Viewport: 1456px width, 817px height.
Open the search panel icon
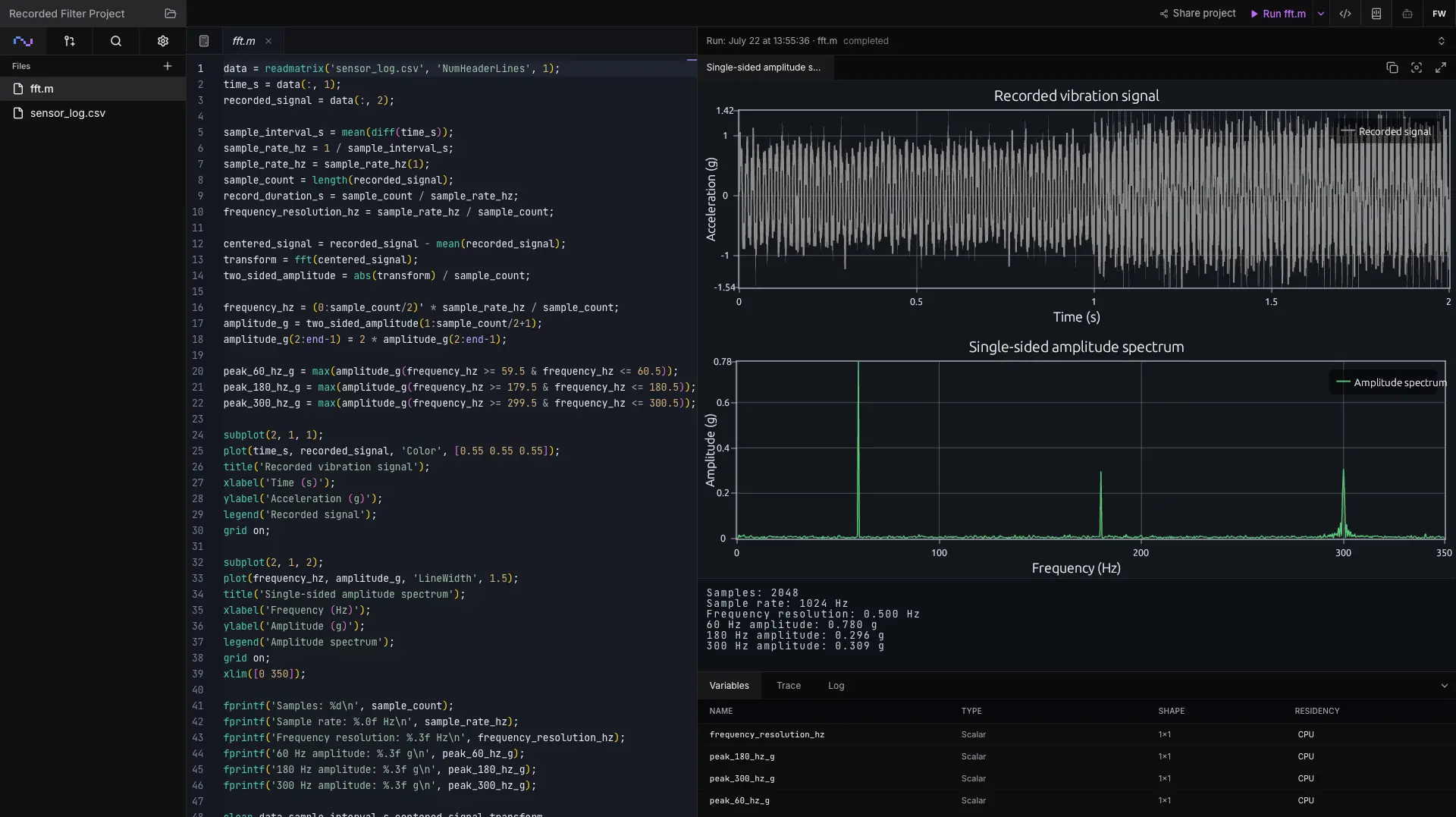click(116, 41)
